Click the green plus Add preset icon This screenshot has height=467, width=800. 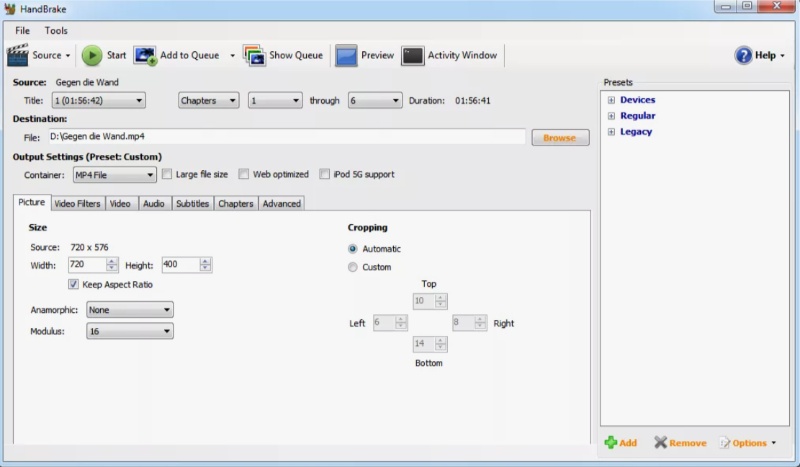click(x=610, y=443)
